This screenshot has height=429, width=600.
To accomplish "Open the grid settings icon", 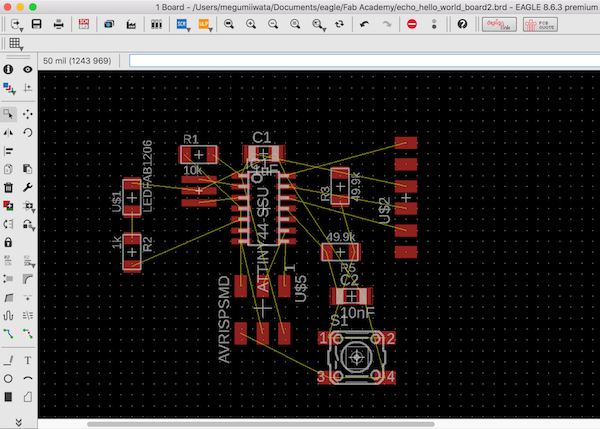I will point(15,43).
